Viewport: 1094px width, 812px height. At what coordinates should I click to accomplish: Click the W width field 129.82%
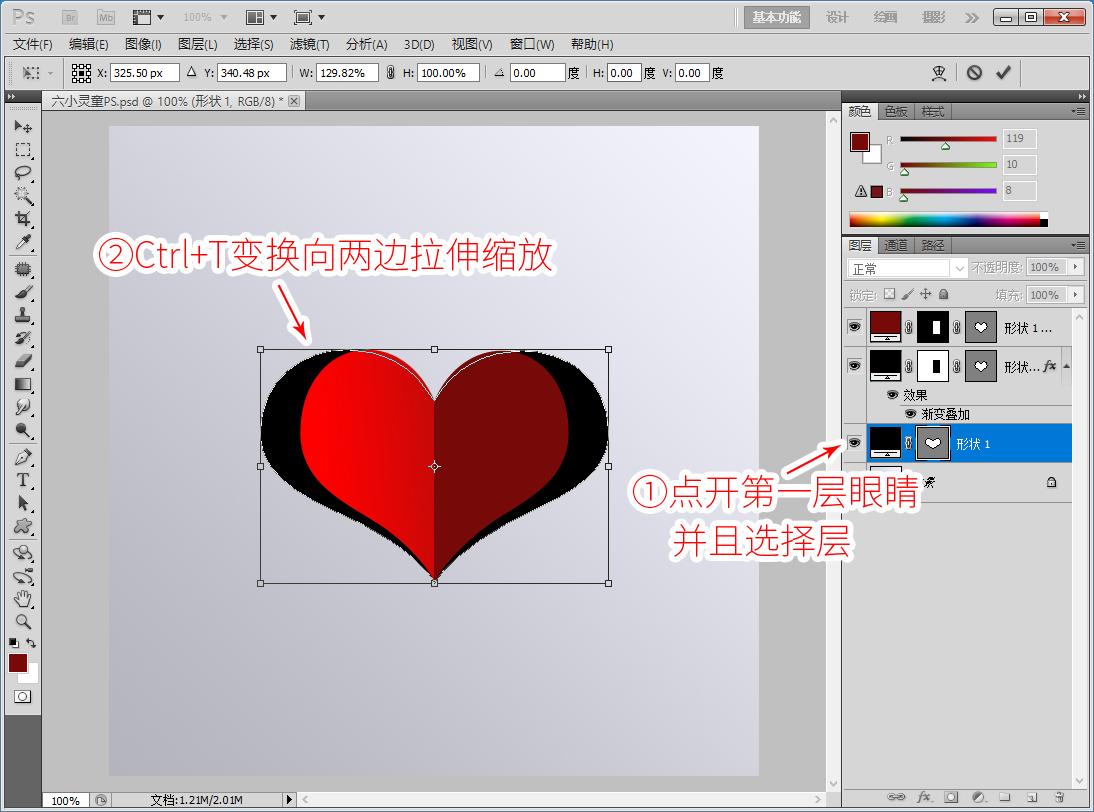347,73
